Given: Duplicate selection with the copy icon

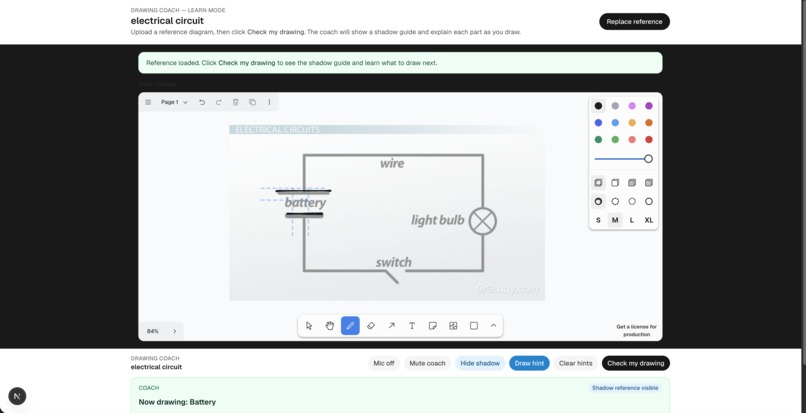Looking at the screenshot, I should (x=252, y=102).
